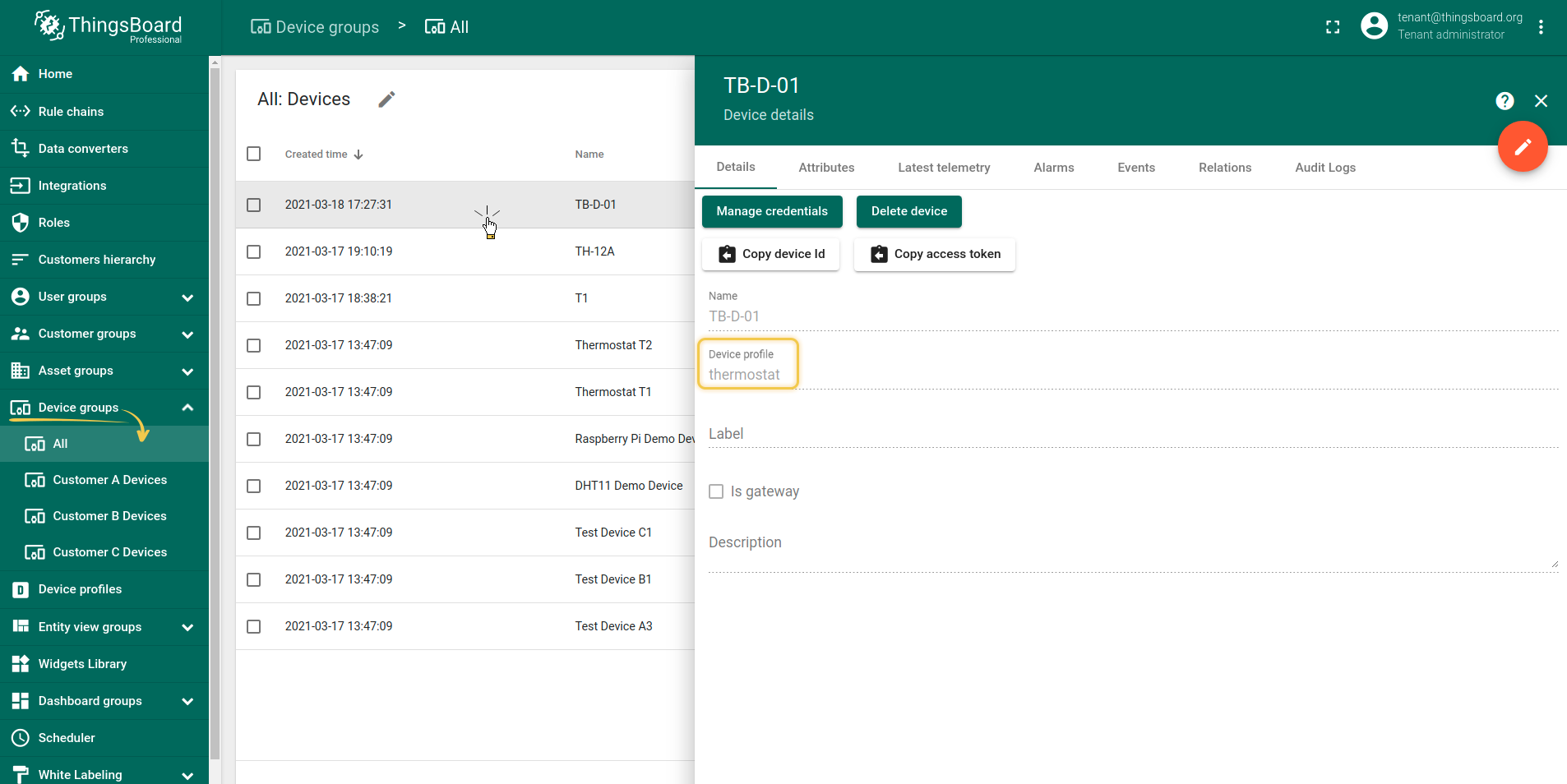Open the Scheduler section
The image size is (1567, 784).
pos(65,738)
